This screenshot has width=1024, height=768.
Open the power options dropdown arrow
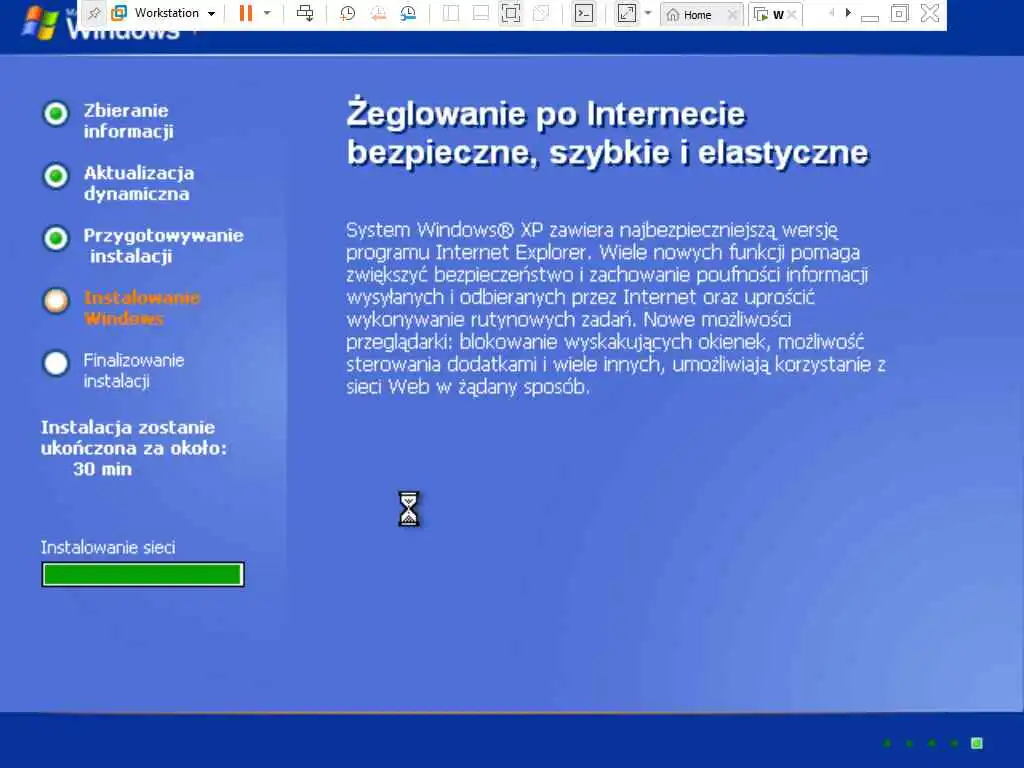click(x=266, y=13)
